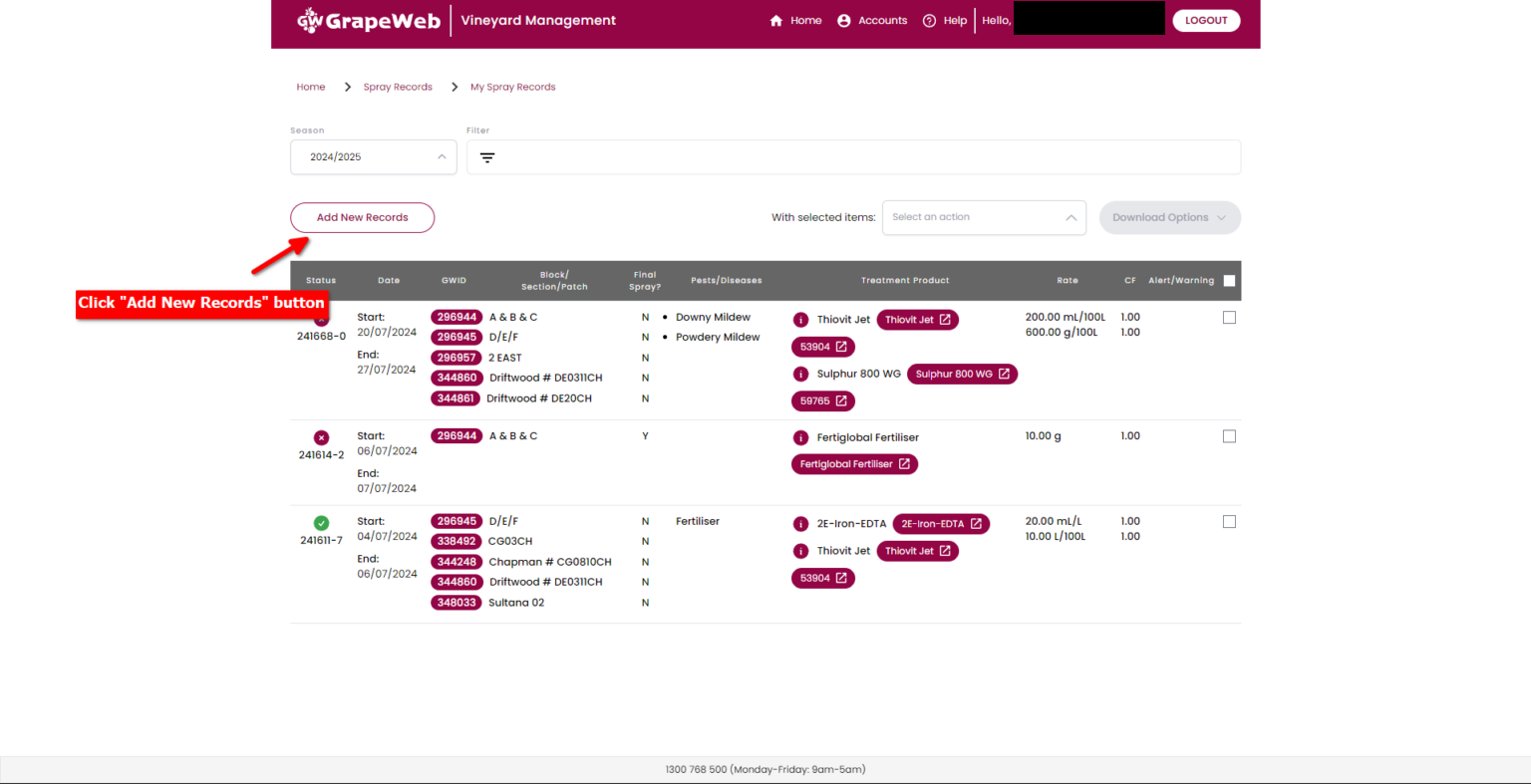The width and height of the screenshot is (1531, 784).
Task: Go to Accounts in top navigation
Action: 872,20
